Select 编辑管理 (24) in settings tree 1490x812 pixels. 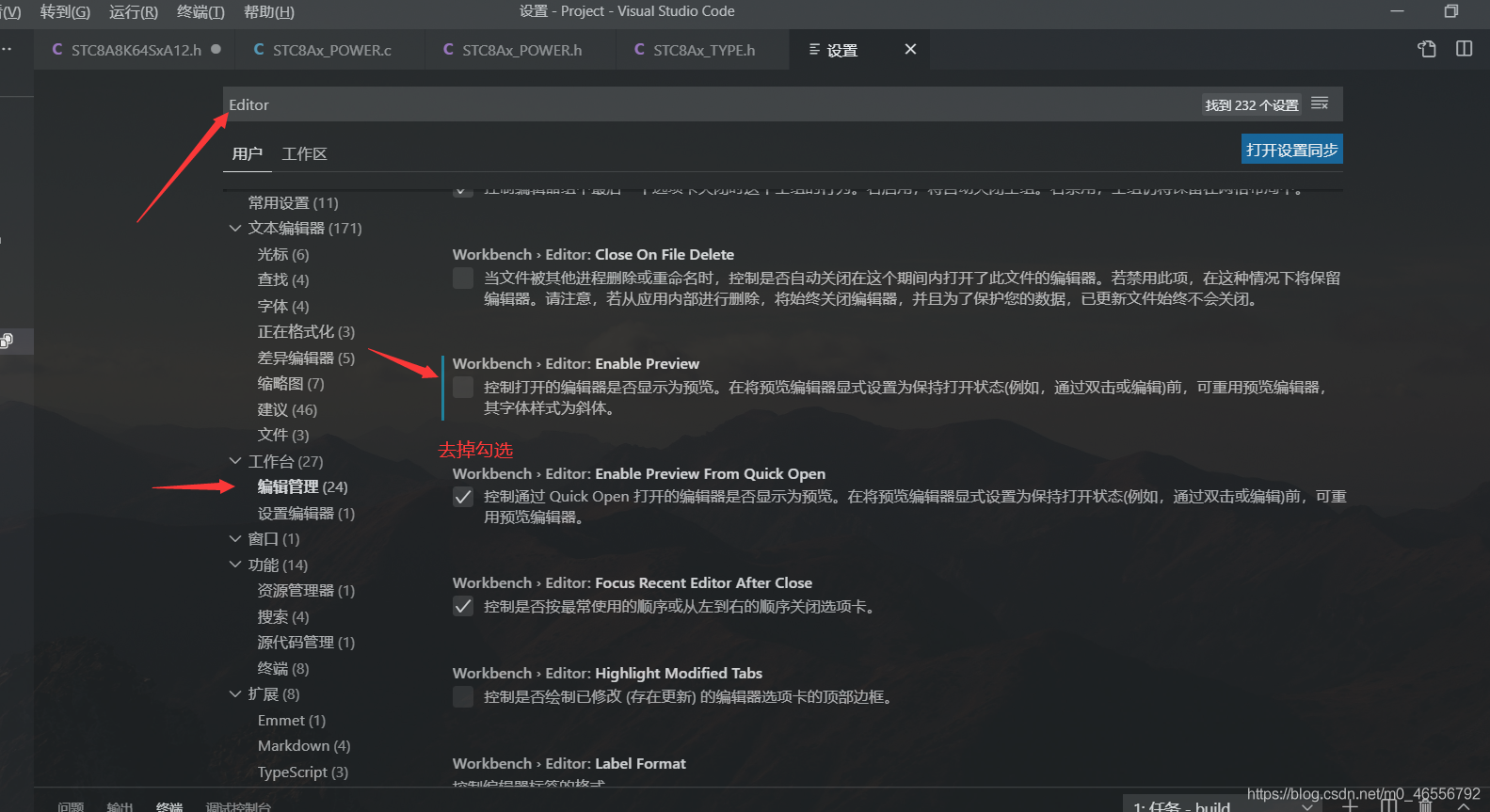(x=303, y=486)
